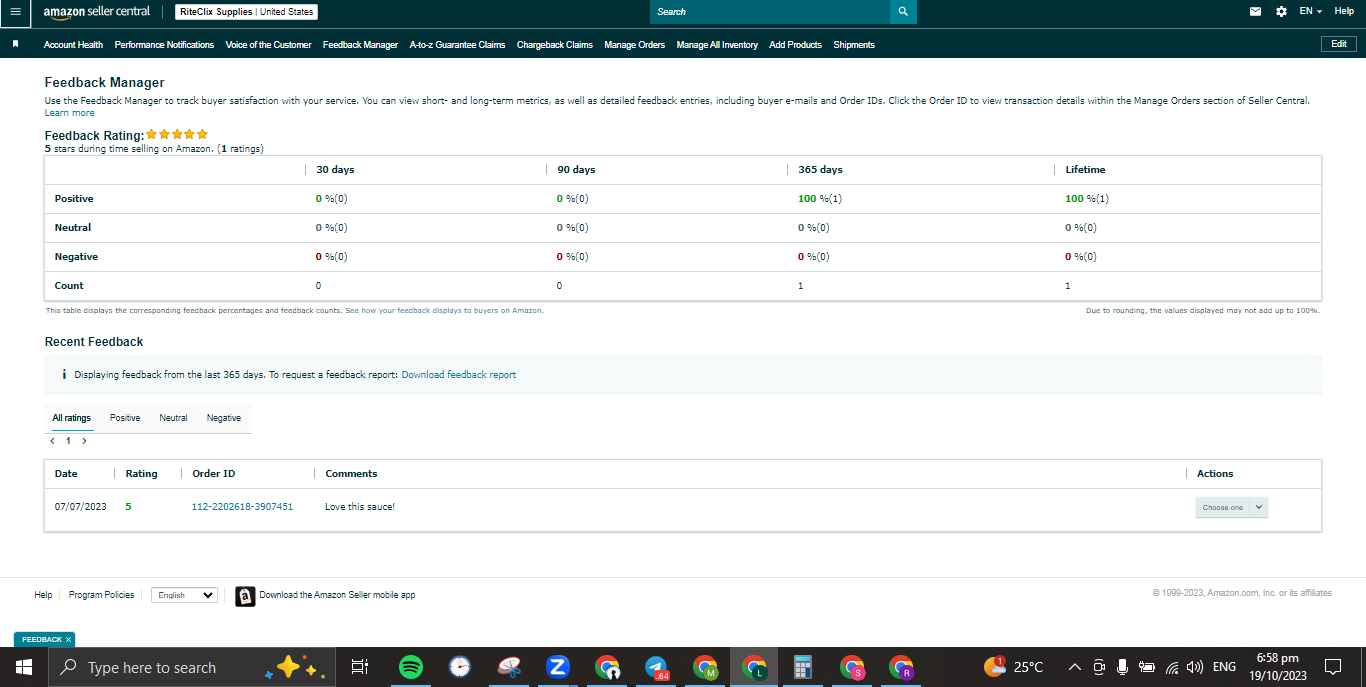Image resolution: width=1366 pixels, height=687 pixels.
Task: Open the clock app on taskbar
Action: pyautogui.click(x=459, y=667)
